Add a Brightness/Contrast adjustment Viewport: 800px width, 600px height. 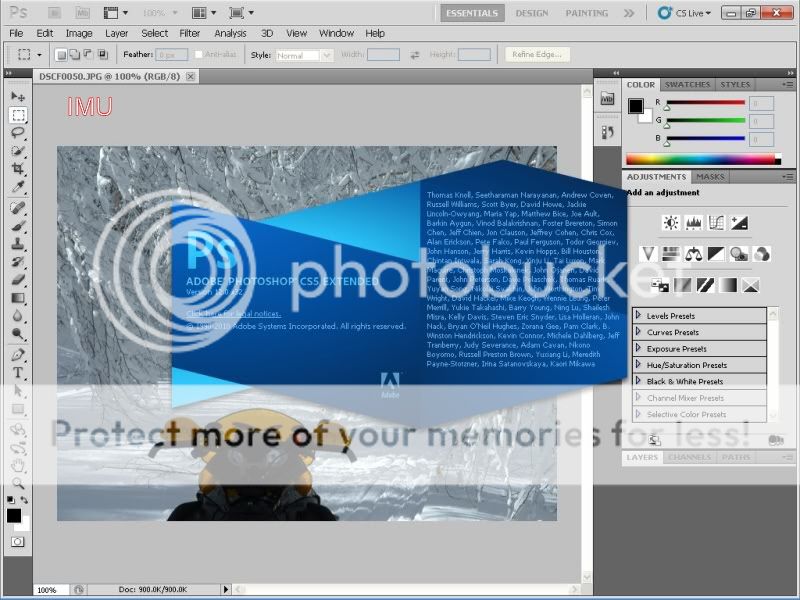point(670,223)
